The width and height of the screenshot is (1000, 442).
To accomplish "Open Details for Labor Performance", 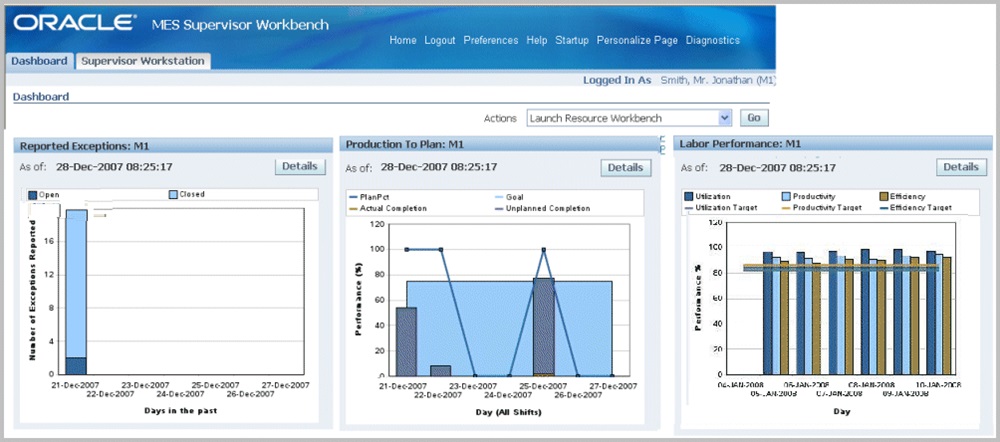I will 961,167.
